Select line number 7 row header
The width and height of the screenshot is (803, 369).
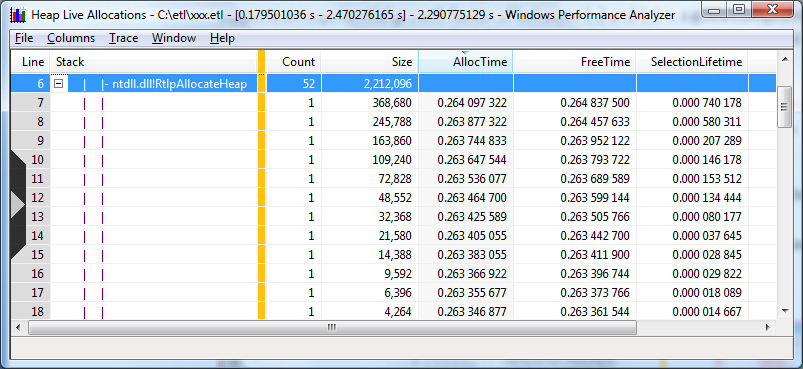coord(31,103)
